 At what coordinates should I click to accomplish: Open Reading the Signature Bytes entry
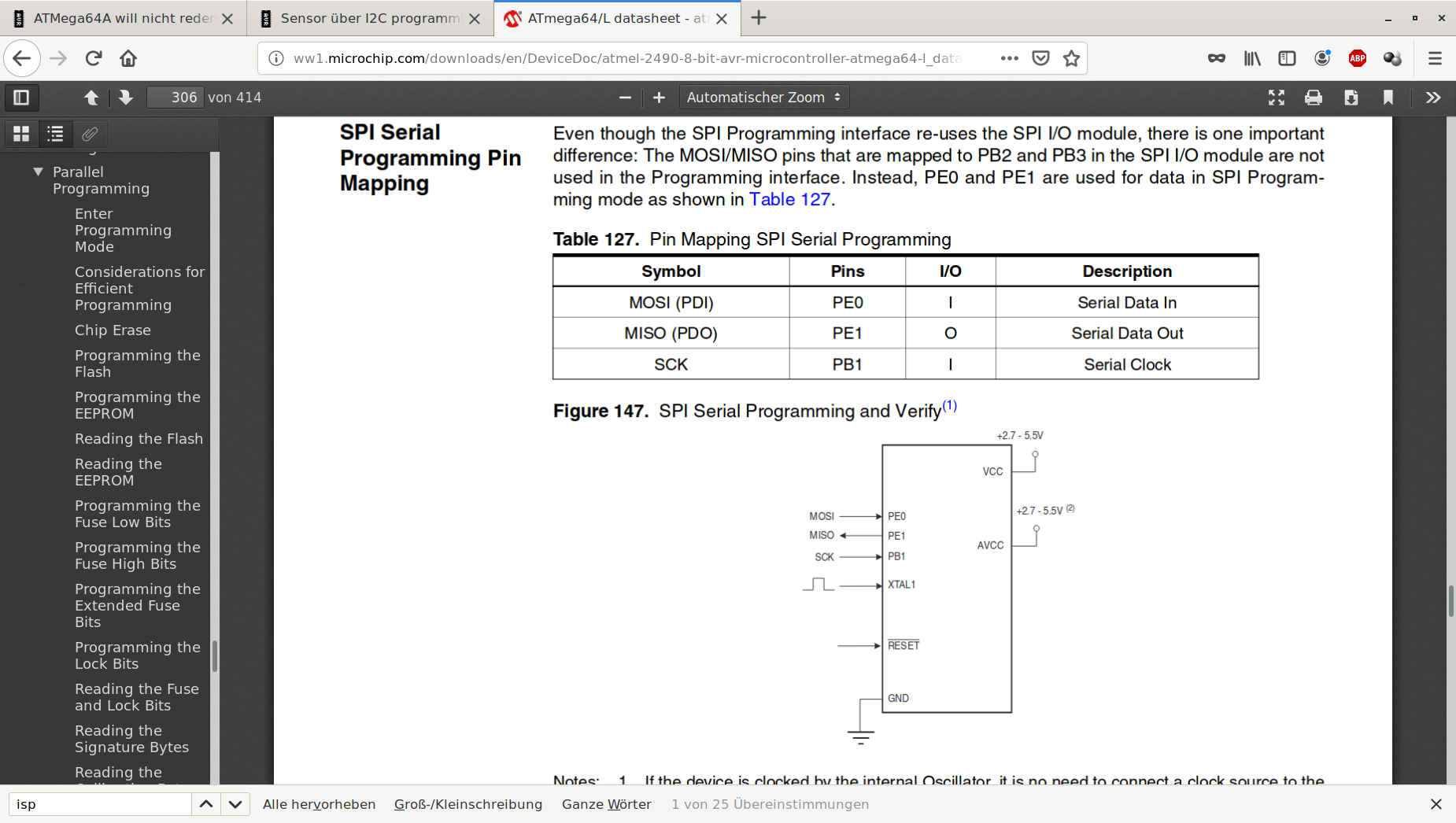click(x=131, y=739)
